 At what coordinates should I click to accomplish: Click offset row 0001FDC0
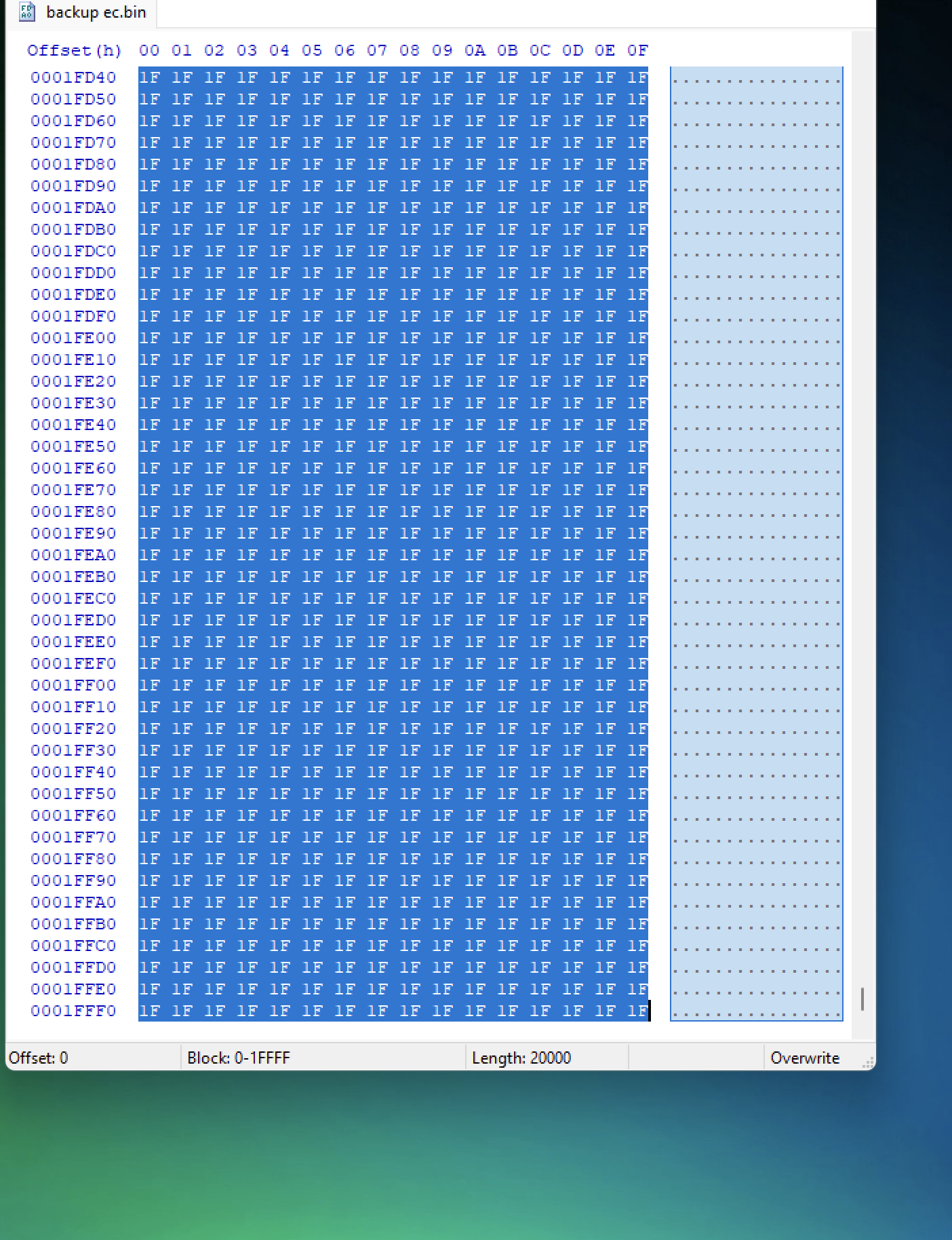pyautogui.click(x=73, y=251)
